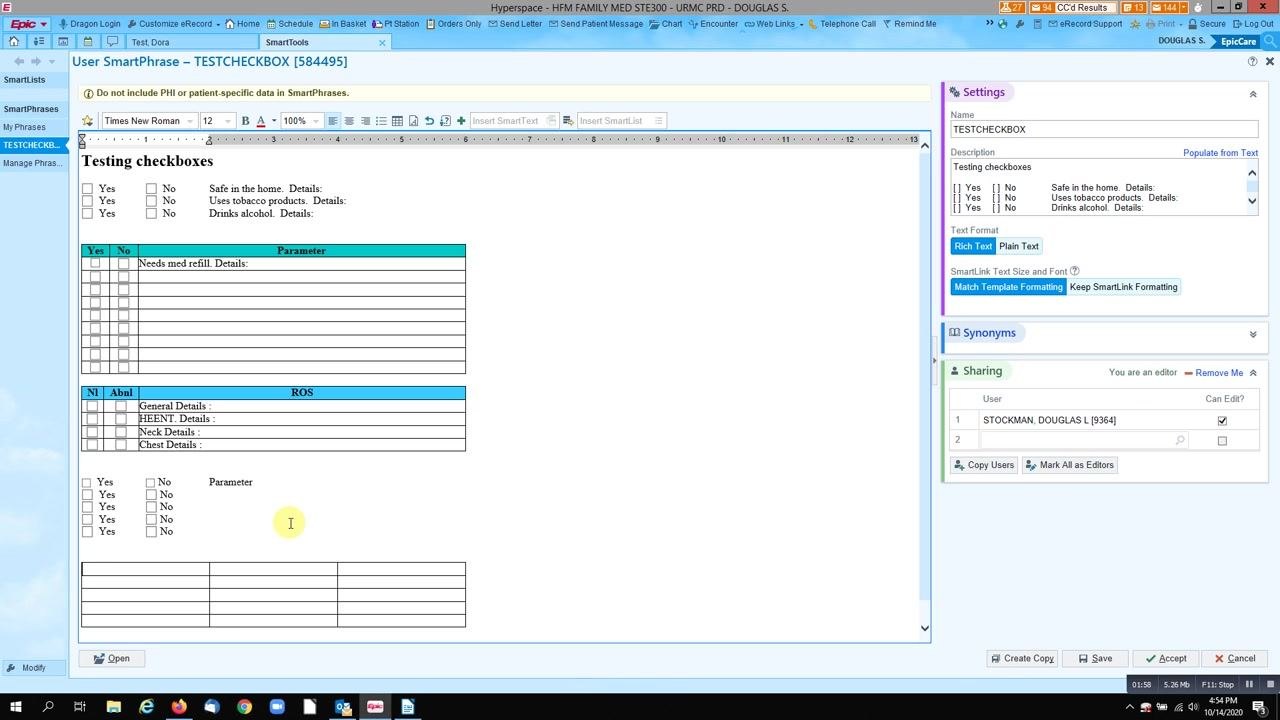Screen dimensions: 1280x720
Task: Click the align right icon
Action: tap(365, 121)
